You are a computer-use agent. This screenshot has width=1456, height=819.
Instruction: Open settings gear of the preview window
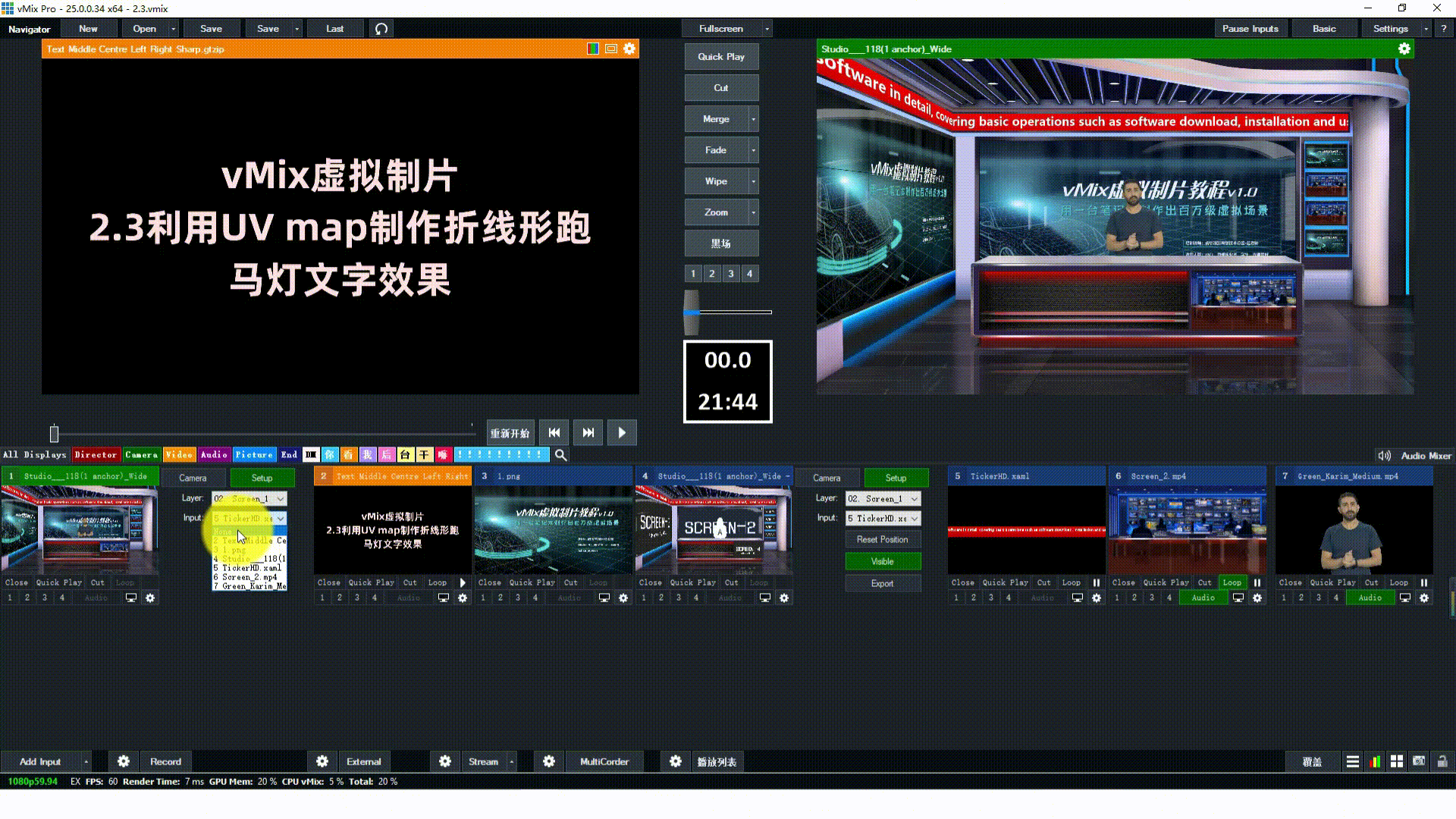coord(629,49)
